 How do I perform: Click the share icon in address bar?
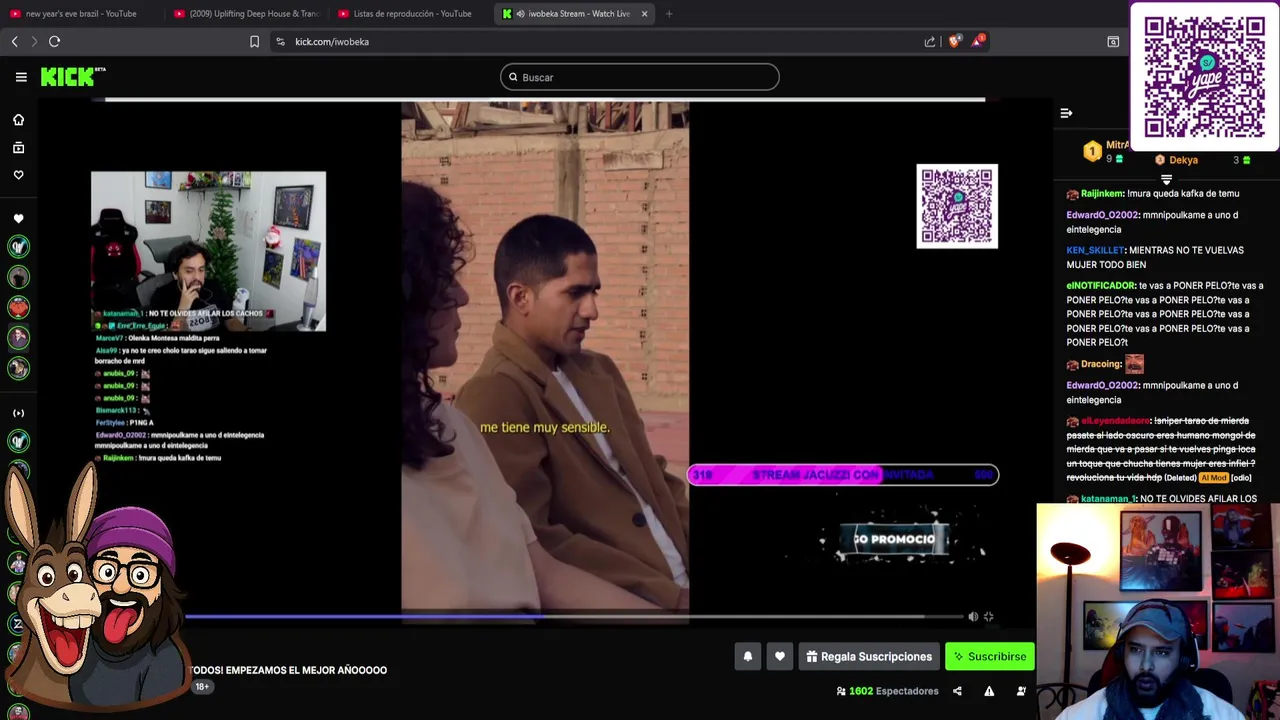pos(930,41)
